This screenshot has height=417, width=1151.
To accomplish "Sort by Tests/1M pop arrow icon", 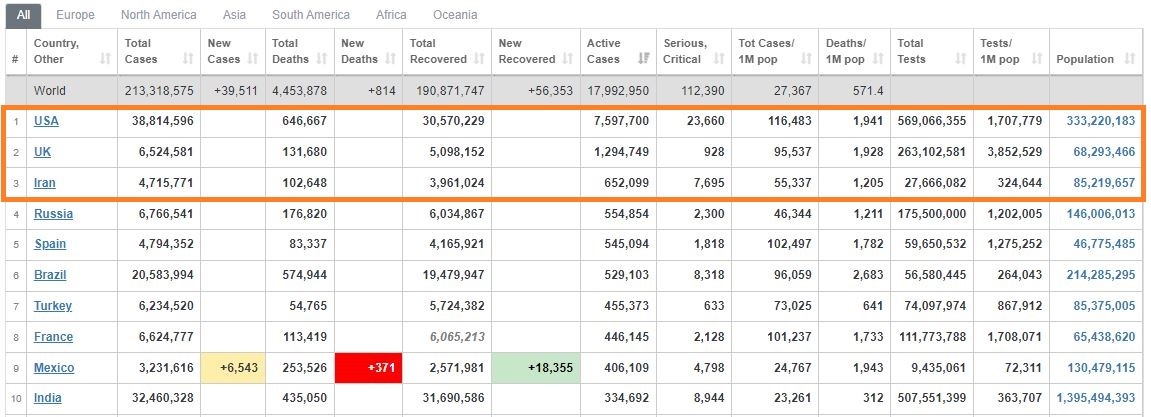I will [x=1036, y=59].
